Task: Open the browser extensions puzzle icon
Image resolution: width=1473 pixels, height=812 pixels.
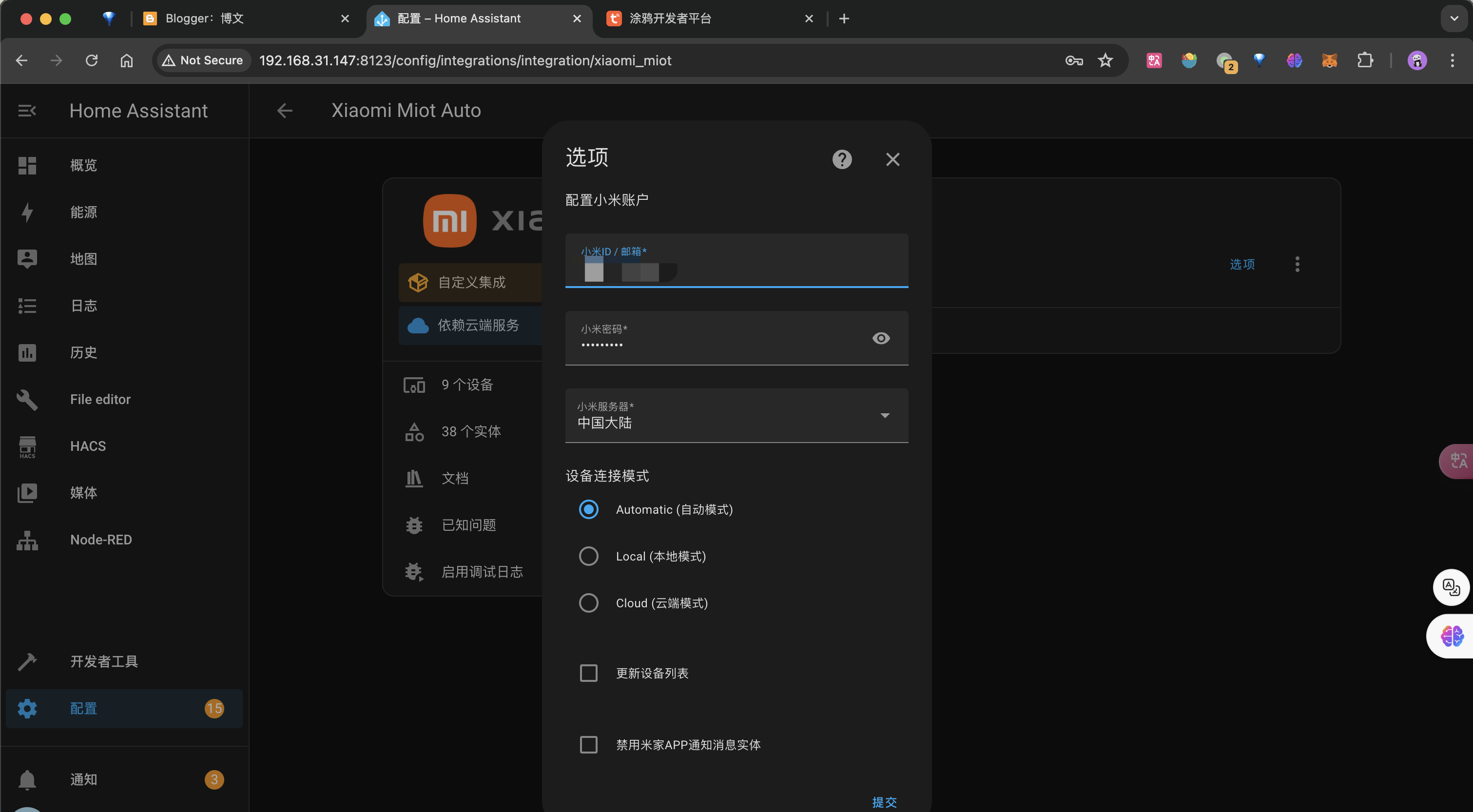Action: [x=1365, y=60]
